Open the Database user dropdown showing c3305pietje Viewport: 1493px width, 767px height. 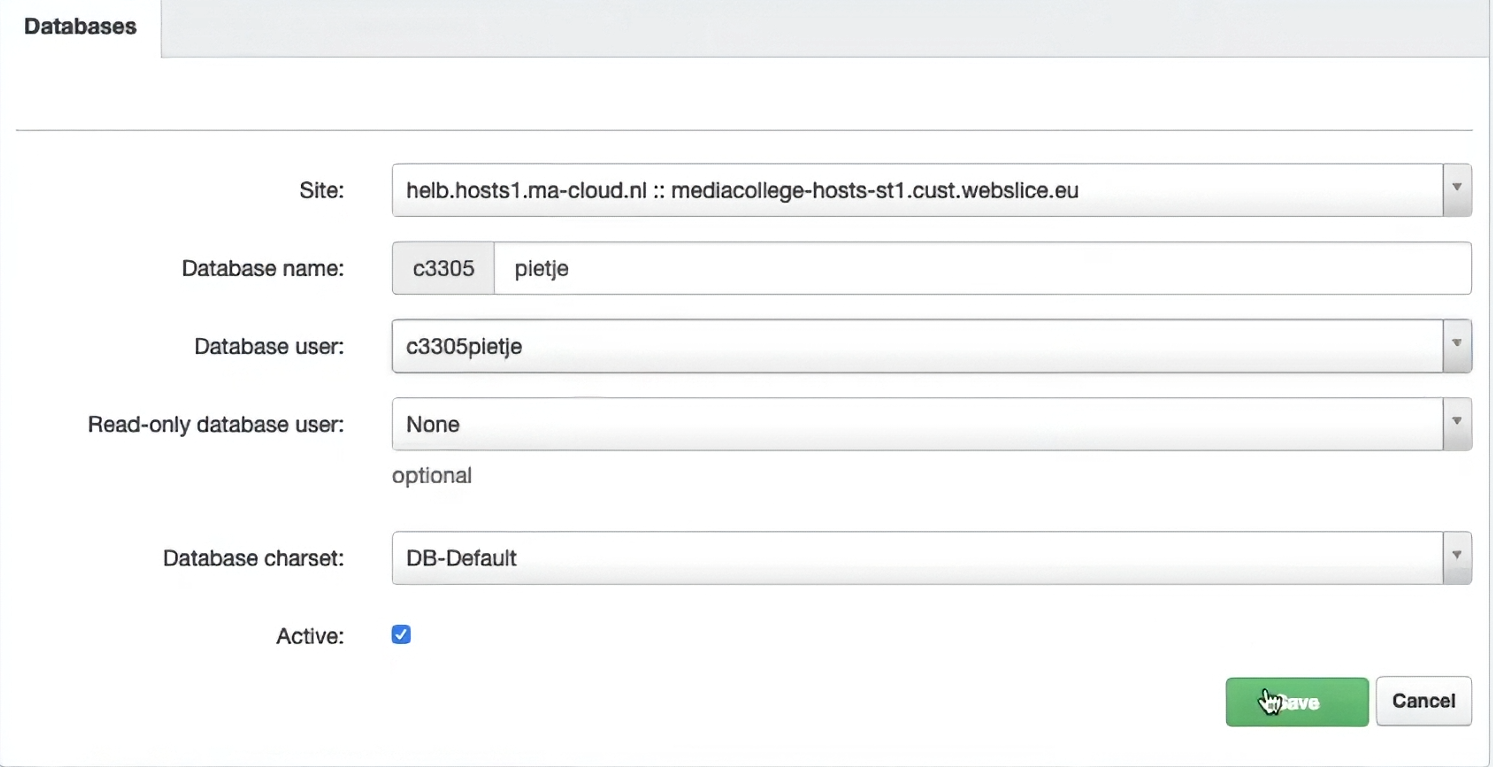click(x=916, y=346)
